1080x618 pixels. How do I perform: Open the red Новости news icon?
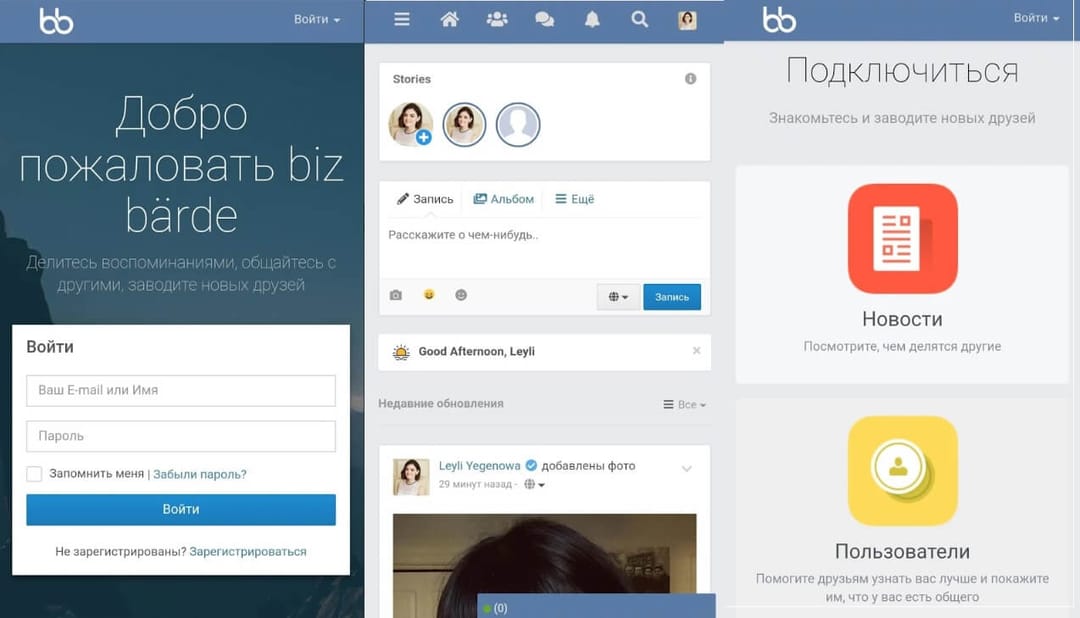point(902,238)
